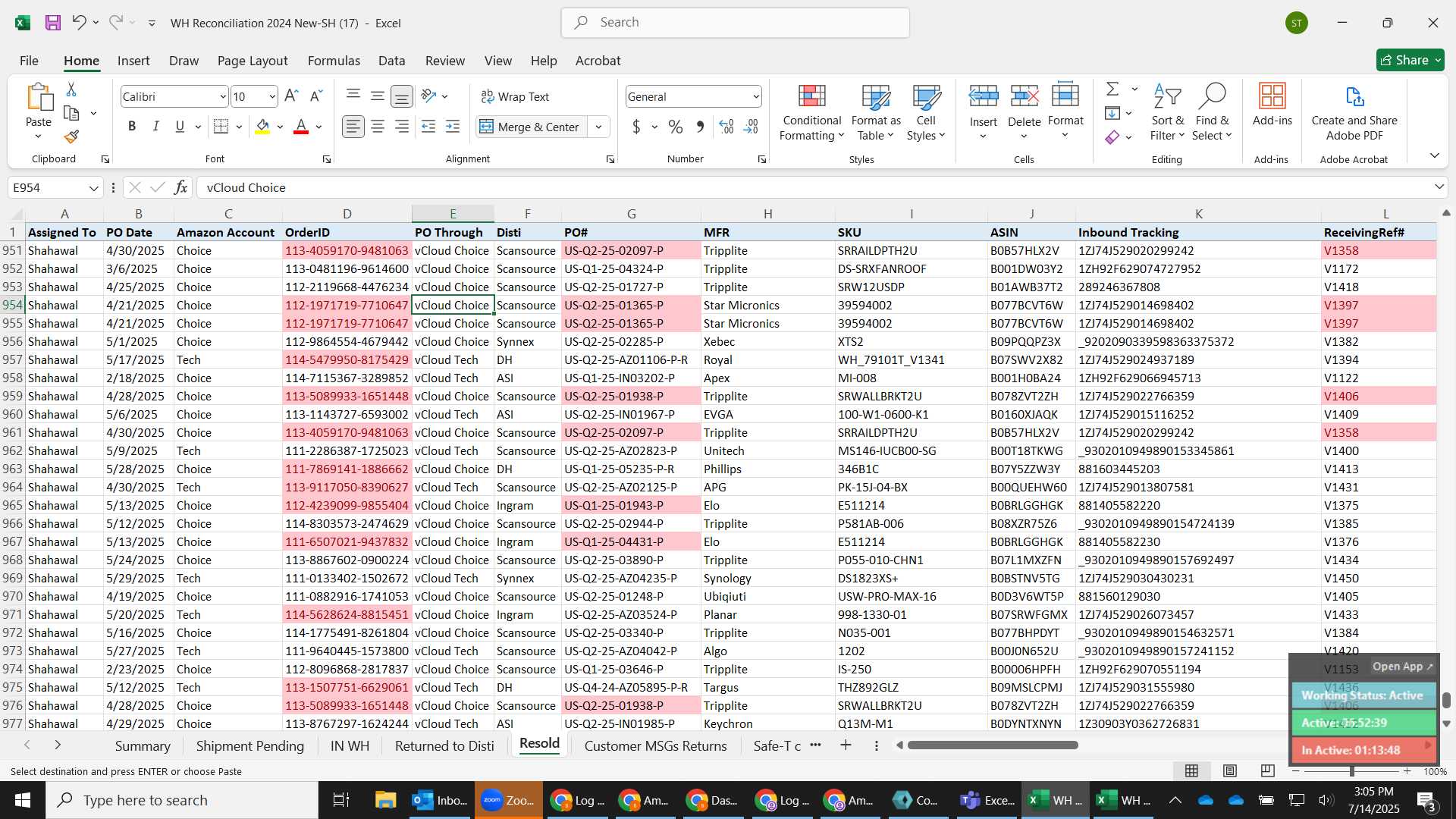Screen dimensions: 1456x819
Task: Toggle Bold formatting
Action: pyautogui.click(x=132, y=127)
